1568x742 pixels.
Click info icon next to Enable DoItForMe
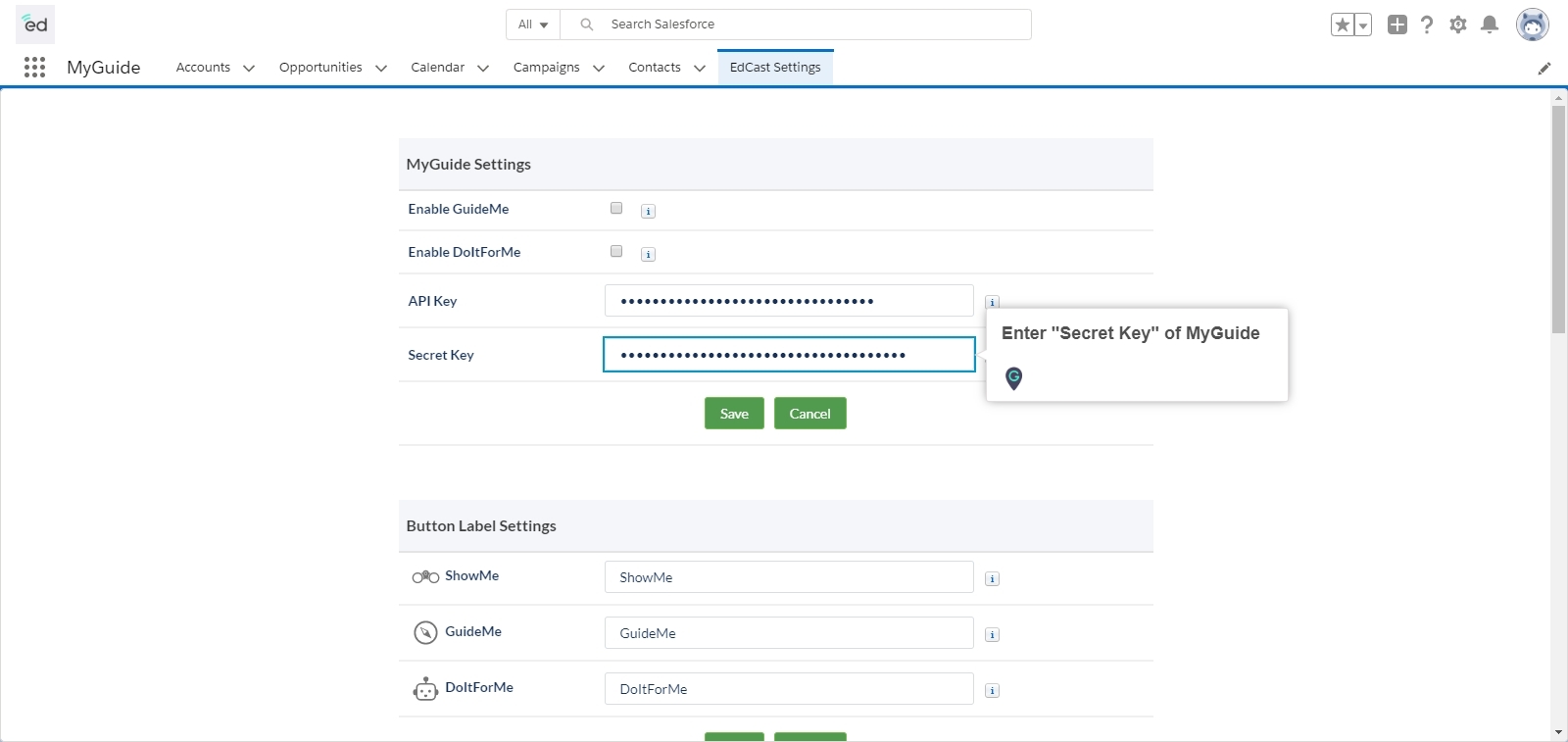[x=648, y=254]
